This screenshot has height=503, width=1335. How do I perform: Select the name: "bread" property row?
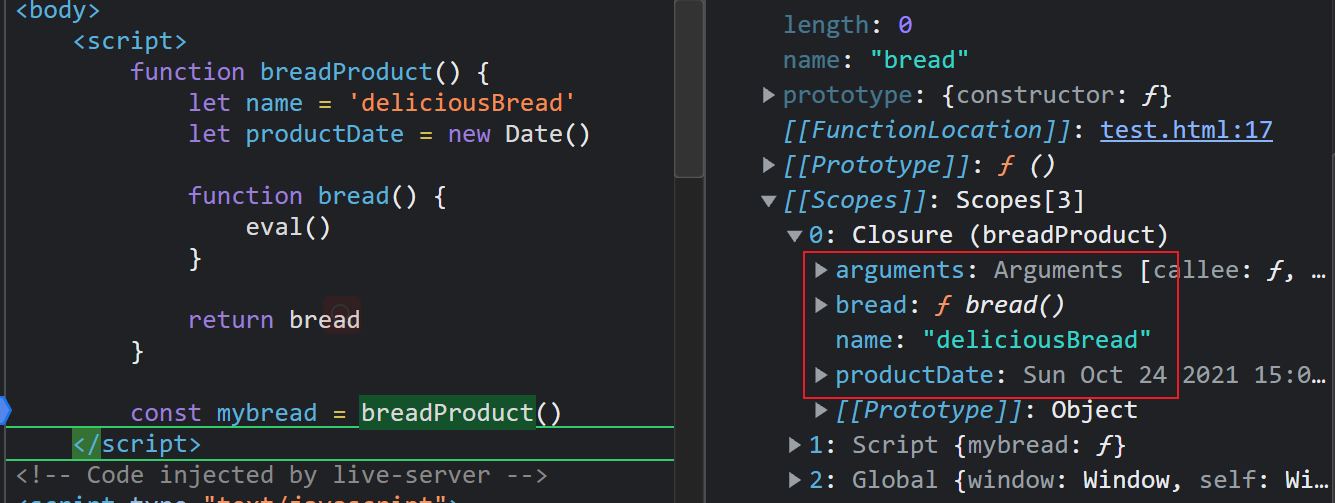pyautogui.click(x=876, y=60)
